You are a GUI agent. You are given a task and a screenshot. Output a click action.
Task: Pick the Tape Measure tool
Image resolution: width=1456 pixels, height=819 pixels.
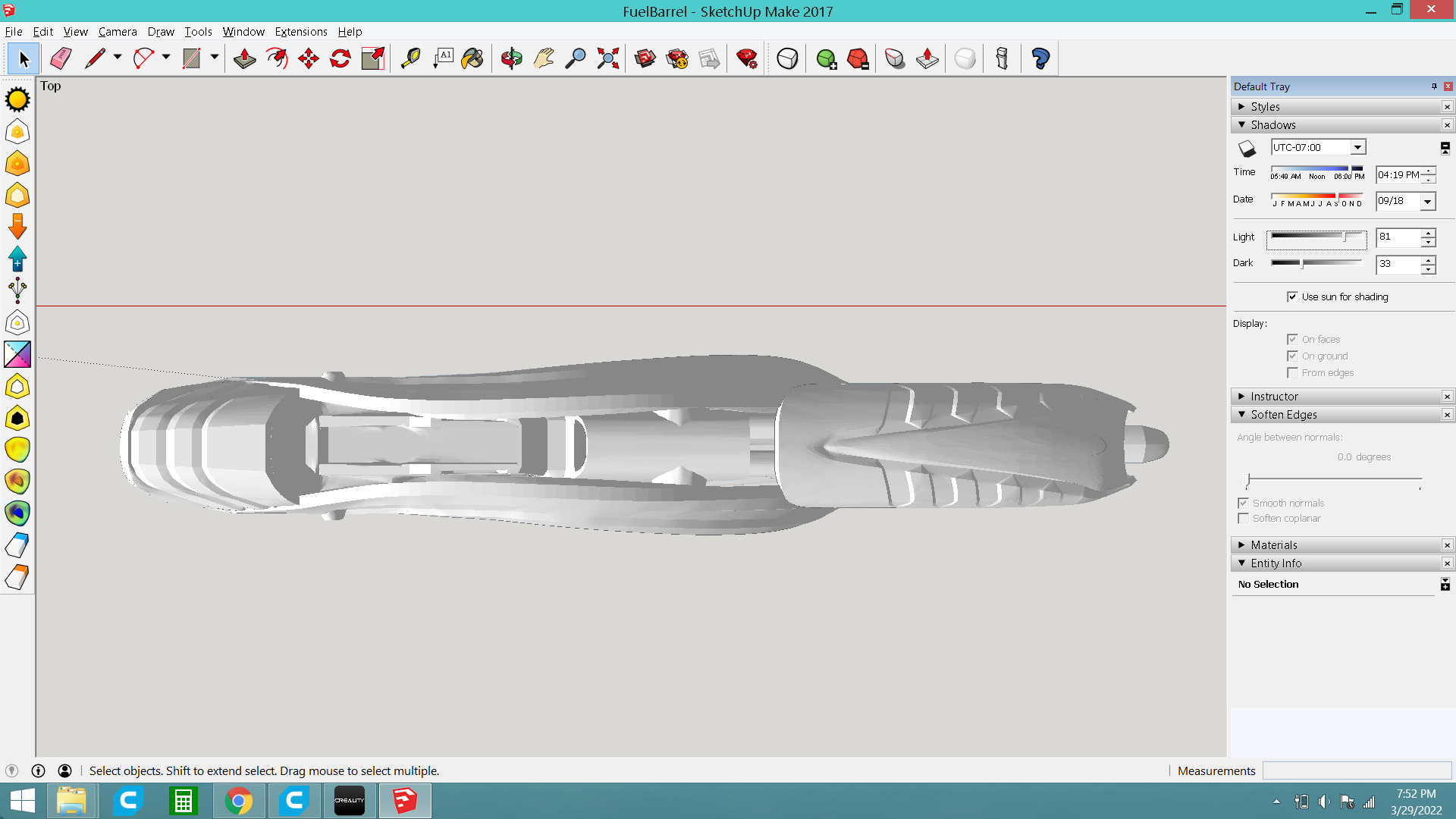pos(410,58)
